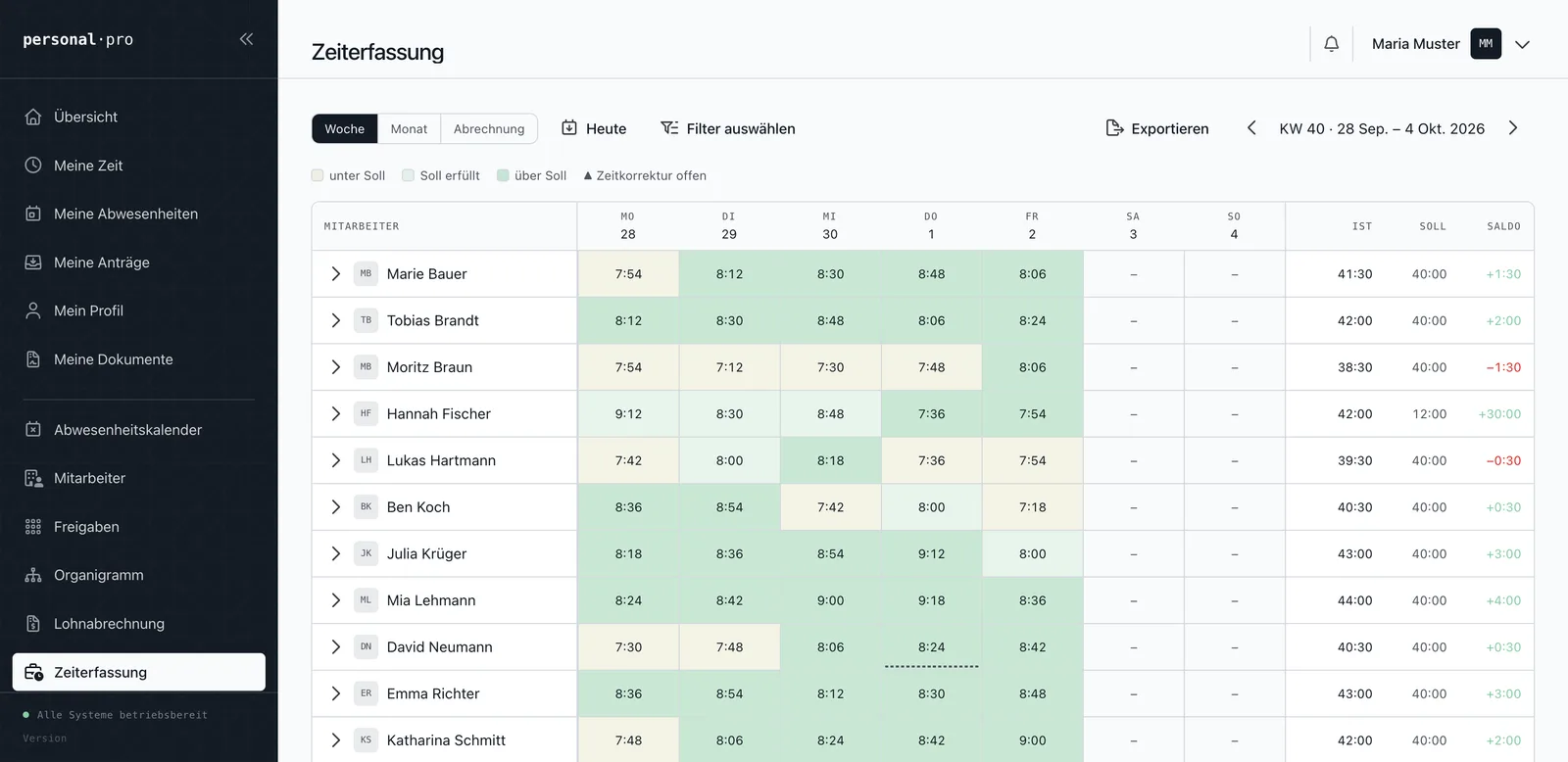Toggle the 'über Soll' legend checkbox
The height and width of the screenshot is (762, 1568).
click(503, 175)
